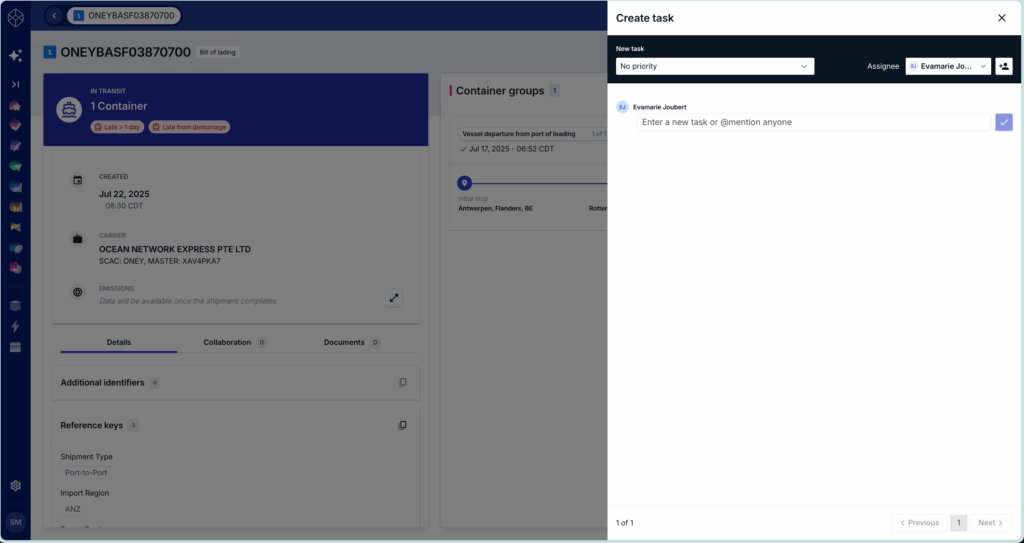Open the pink star sidebar icon
This screenshot has height=543, width=1024.
16,106
